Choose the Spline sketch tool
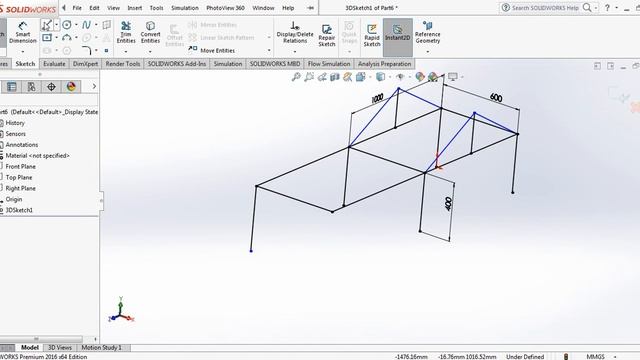640x360 pixels. pyautogui.click(x=87, y=25)
